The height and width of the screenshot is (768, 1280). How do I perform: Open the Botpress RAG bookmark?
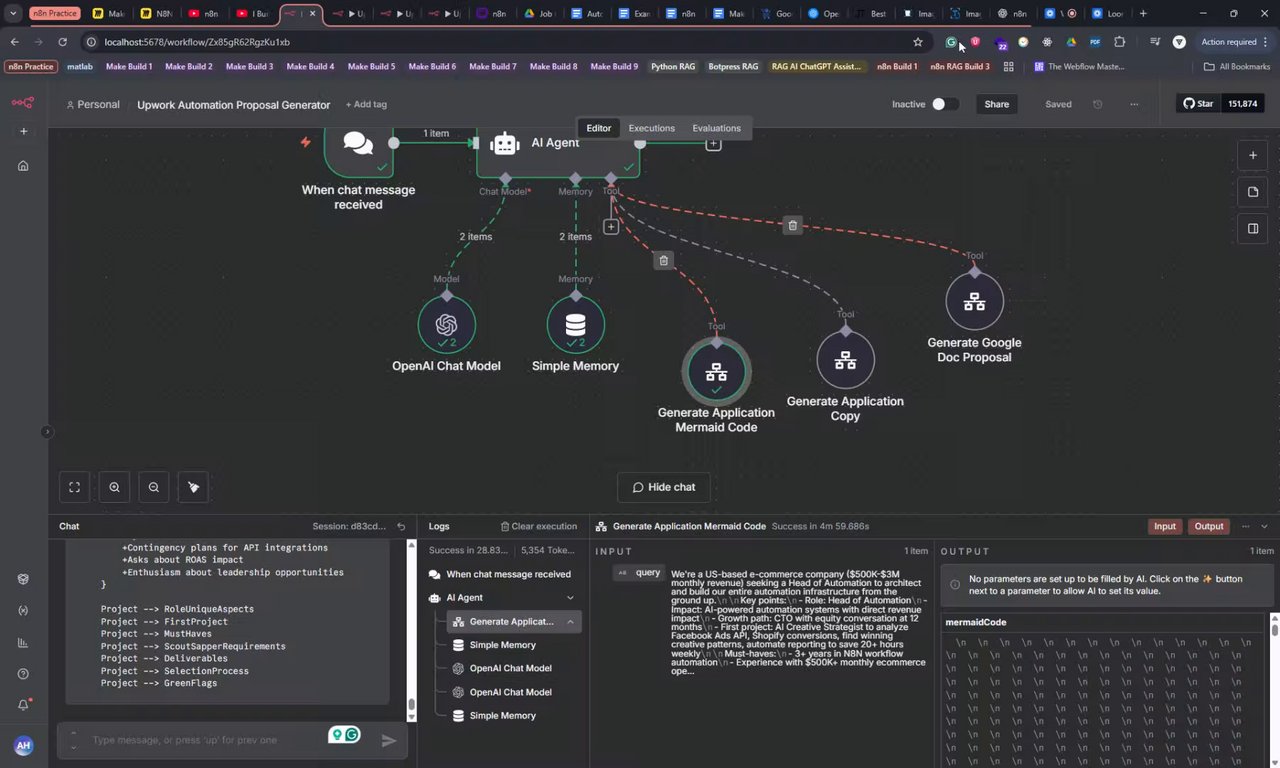(x=733, y=67)
